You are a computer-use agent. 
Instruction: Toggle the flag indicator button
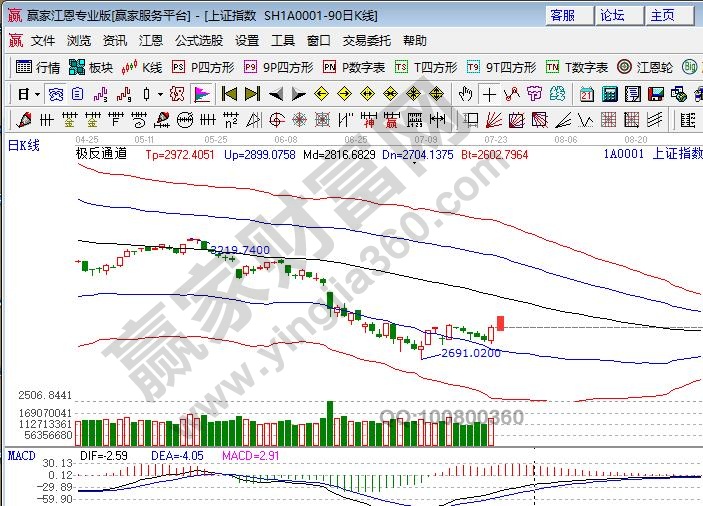click(202, 94)
